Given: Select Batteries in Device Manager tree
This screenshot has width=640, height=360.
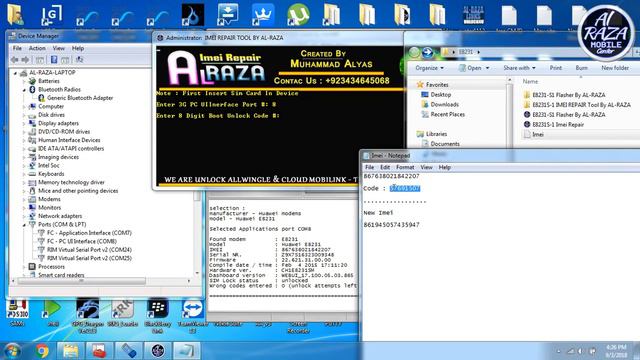Looking at the screenshot, I should click(x=49, y=81).
